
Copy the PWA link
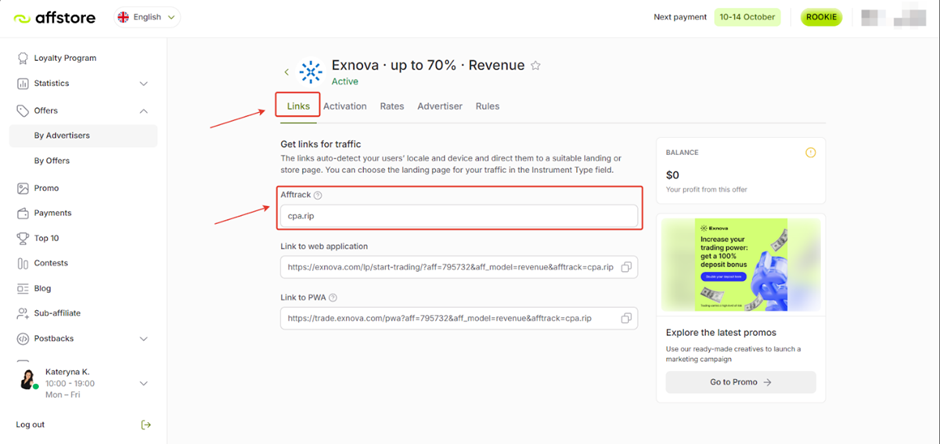click(625, 318)
